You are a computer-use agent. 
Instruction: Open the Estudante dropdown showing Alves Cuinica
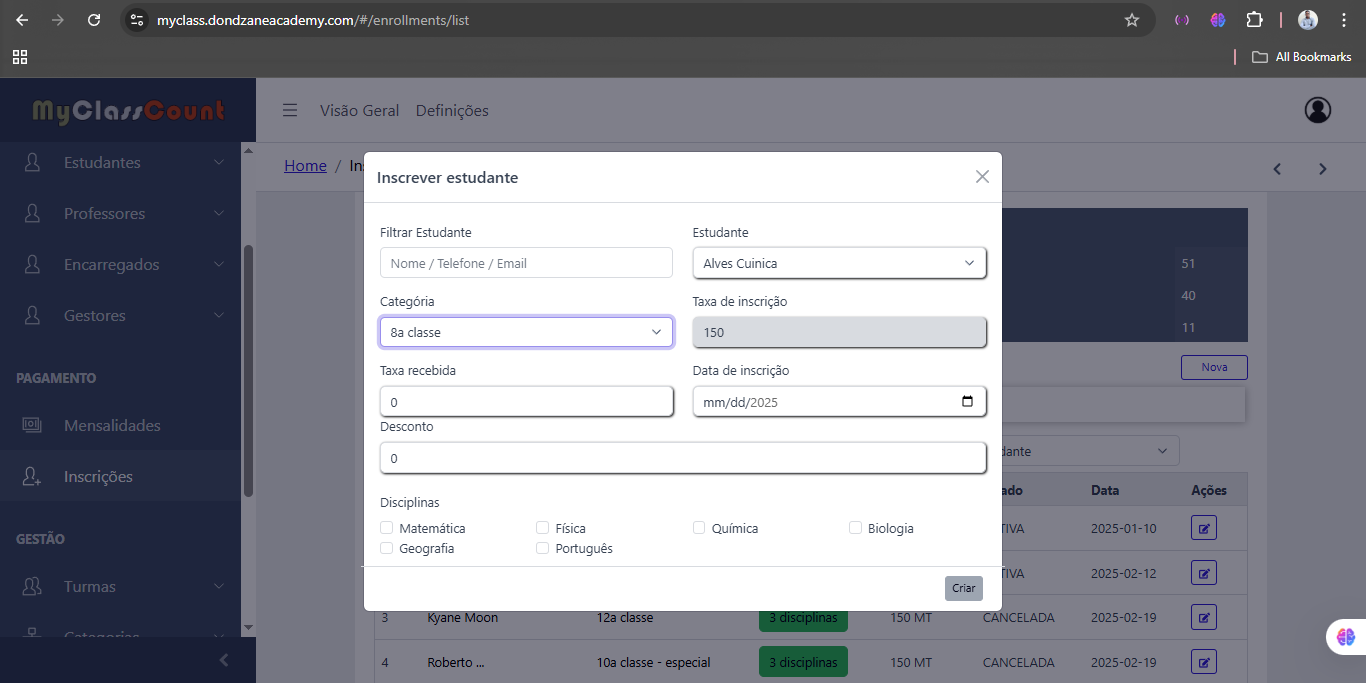pyautogui.click(x=839, y=263)
